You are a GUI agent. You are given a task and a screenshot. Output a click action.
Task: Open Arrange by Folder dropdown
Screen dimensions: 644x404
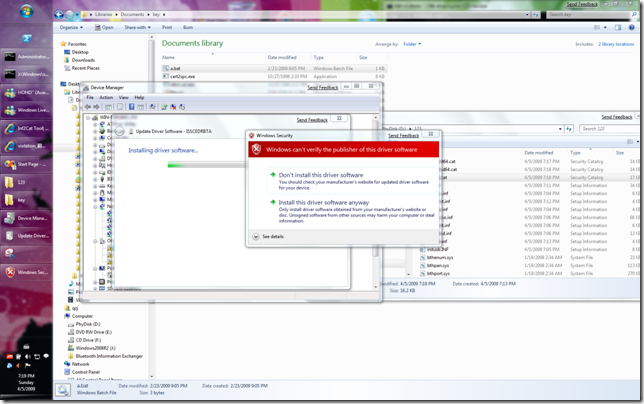tap(412, 44)
